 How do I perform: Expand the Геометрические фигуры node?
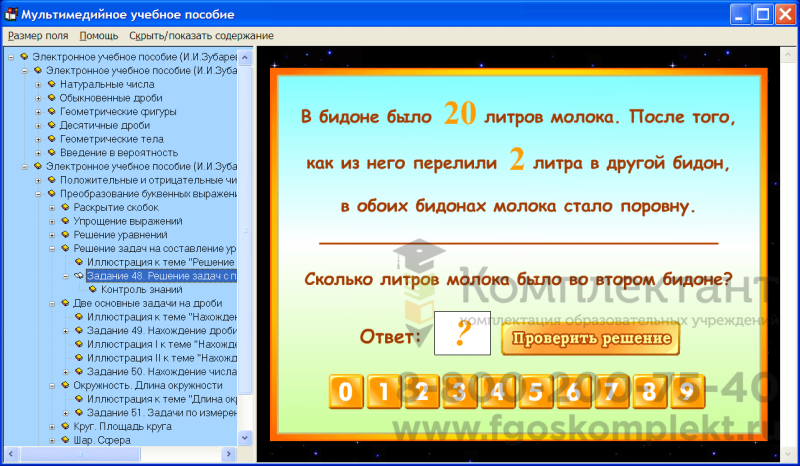[38, 112]
